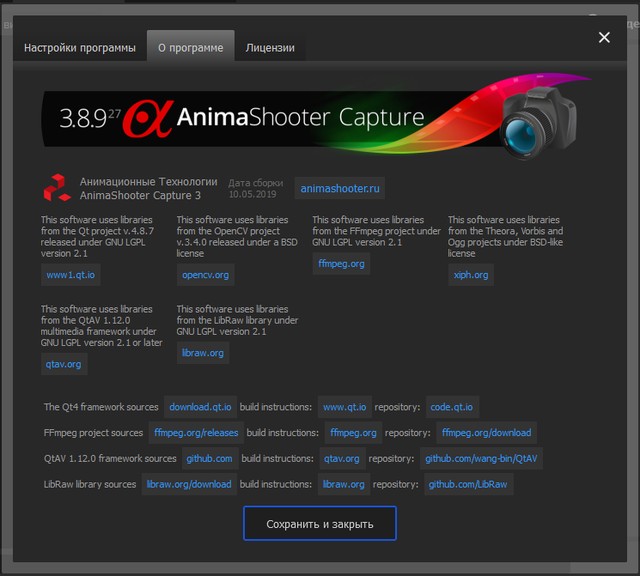This screenshot has height=576, width=640.
Task: Visit the opencv.org link
Action: (205, 274)
